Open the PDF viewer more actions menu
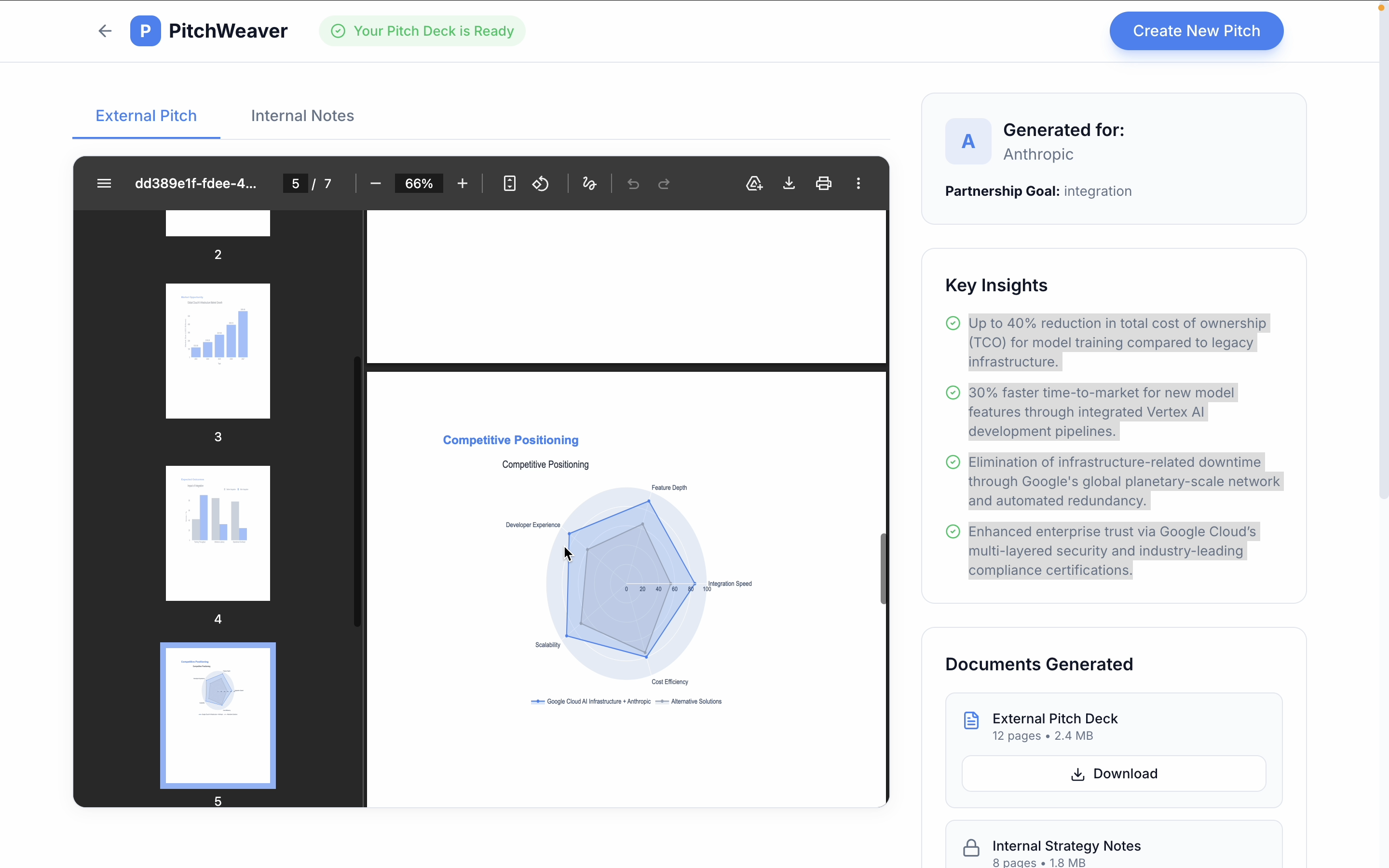 click(858, 184)
